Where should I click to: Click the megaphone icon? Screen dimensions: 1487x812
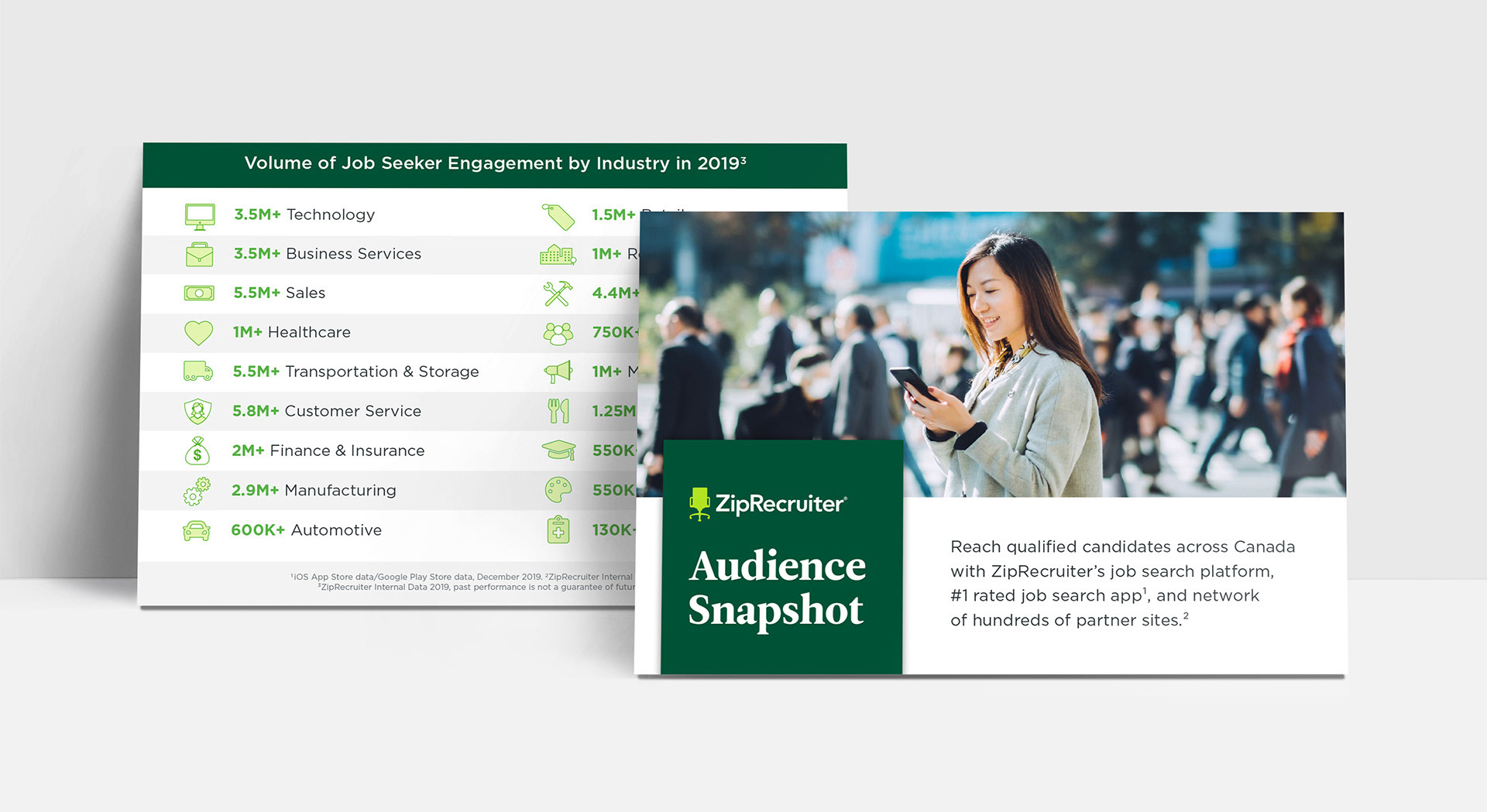(x=558, y=372)
